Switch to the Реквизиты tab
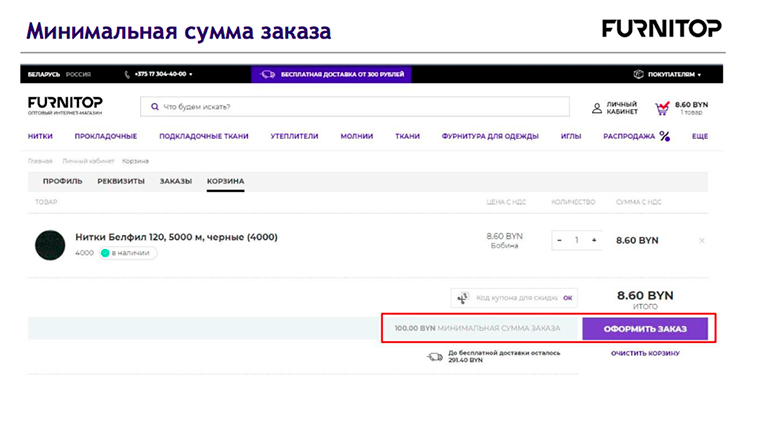Viewport: 770px width, 431px height. tap(121, 181)
